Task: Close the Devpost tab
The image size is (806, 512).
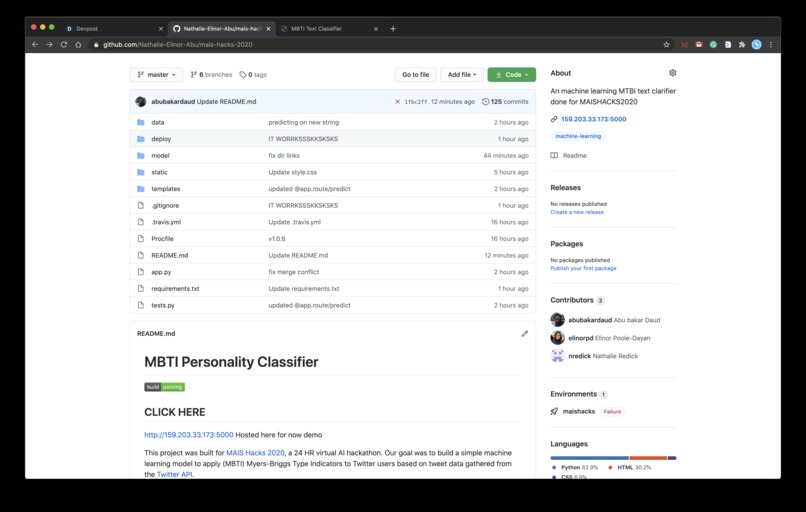Action: pos(160,29)
